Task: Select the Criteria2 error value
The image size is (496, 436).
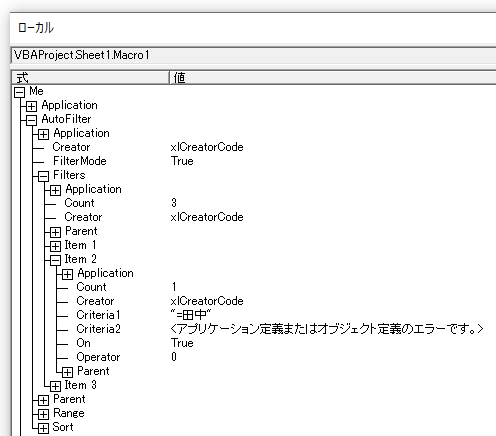Action: pos(327,329)
